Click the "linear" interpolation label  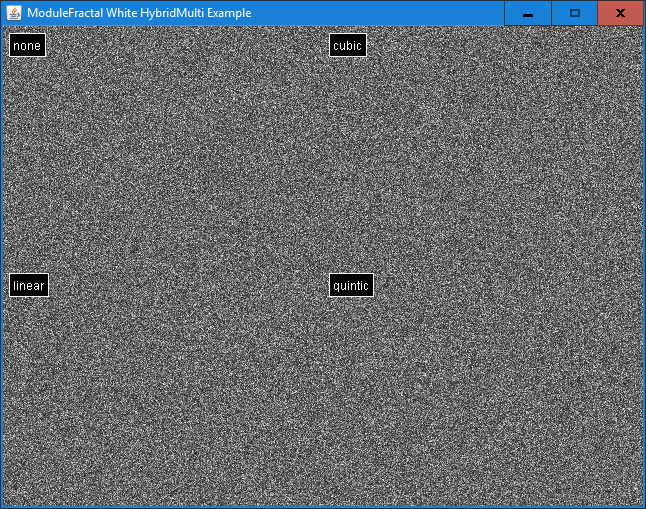(x=29, y=285)
